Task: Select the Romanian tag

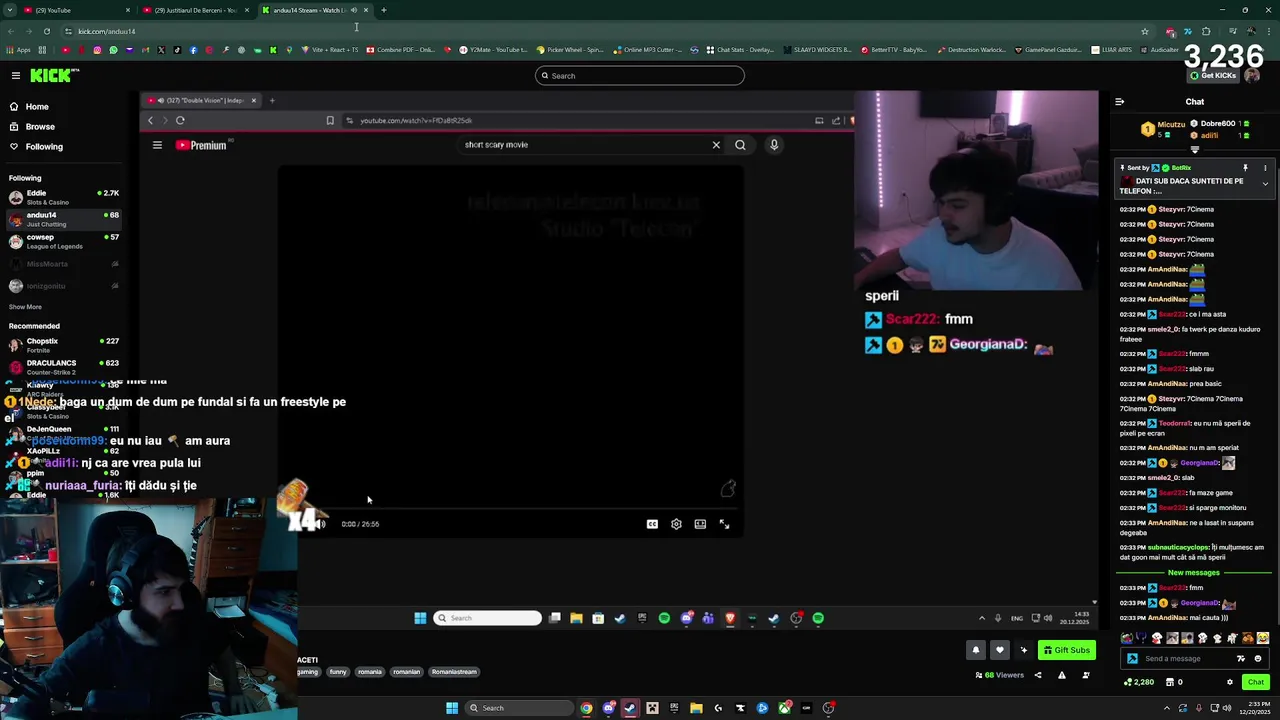Action: (x=406, y=672)
